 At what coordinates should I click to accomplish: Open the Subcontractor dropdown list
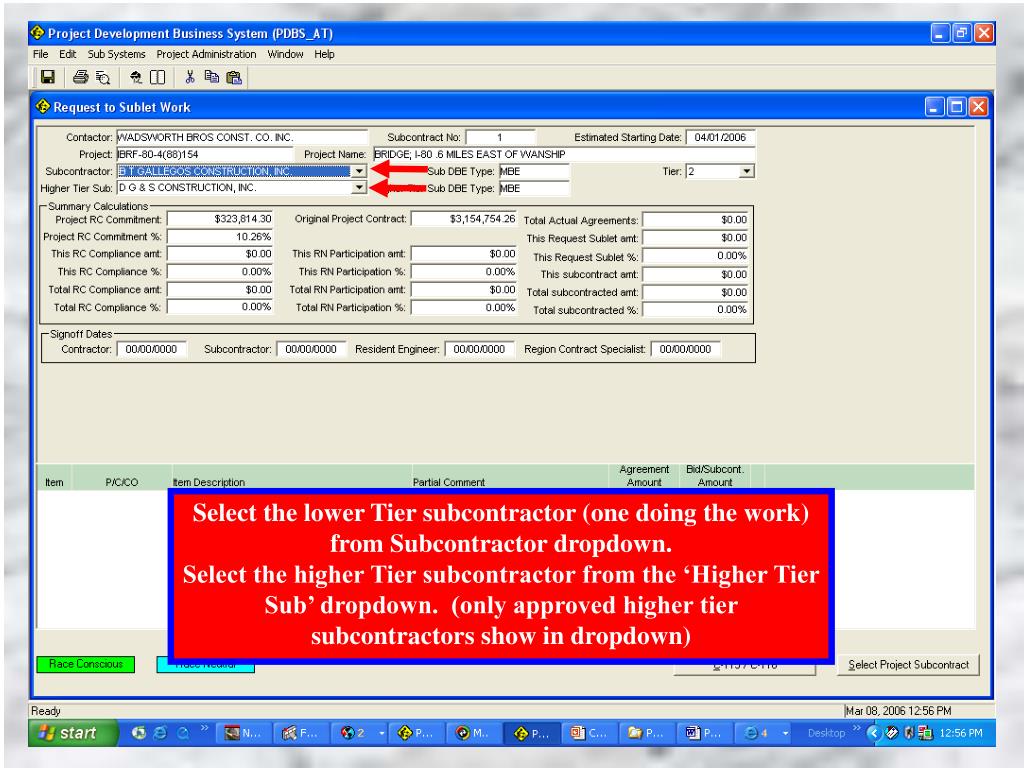click(359, 171)
